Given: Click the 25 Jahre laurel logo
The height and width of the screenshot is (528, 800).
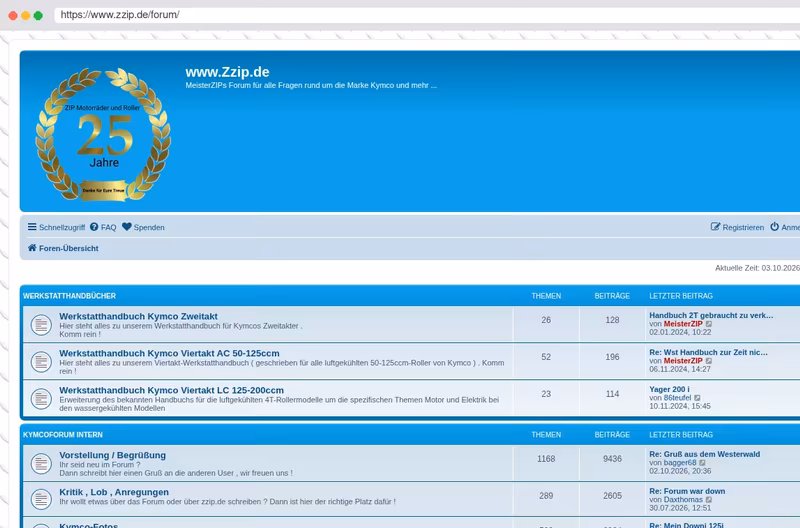Looking at the screenshot, I should [103, 135].
